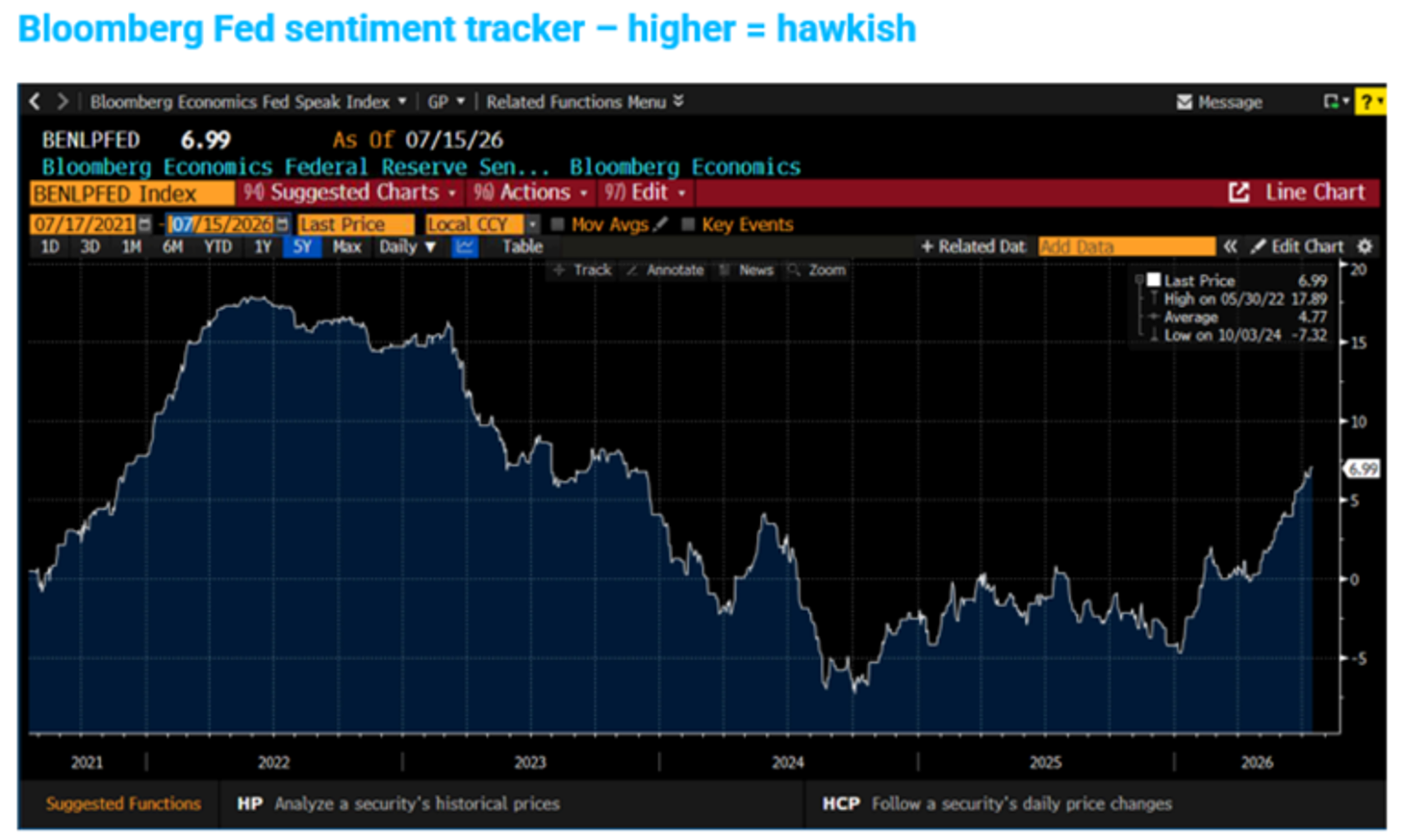This screenshot has width=1404, height=840.
Task: Expand the Daily periodicity dropdown
Action: (407, 246)
